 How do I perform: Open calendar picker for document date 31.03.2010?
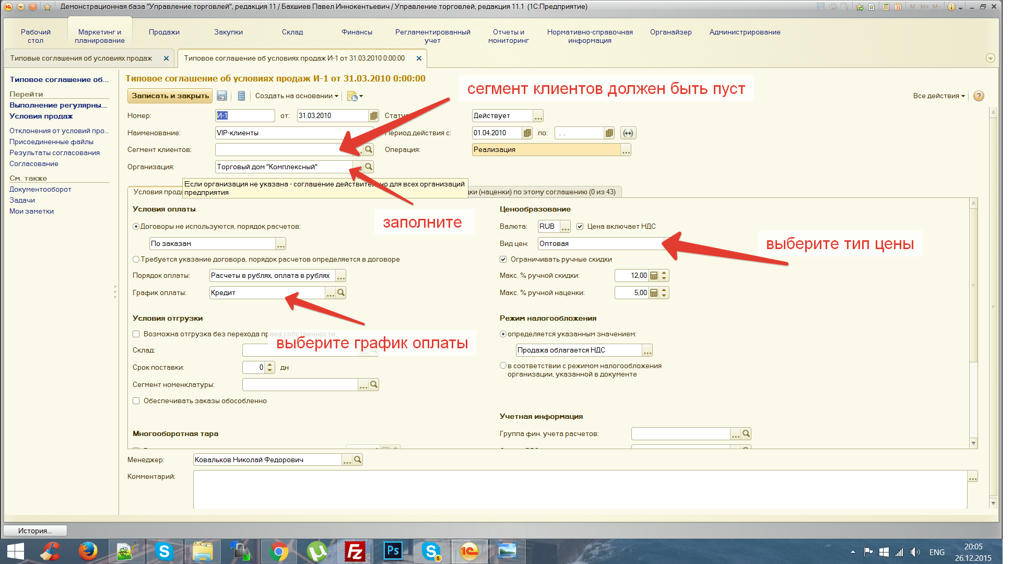373,116
